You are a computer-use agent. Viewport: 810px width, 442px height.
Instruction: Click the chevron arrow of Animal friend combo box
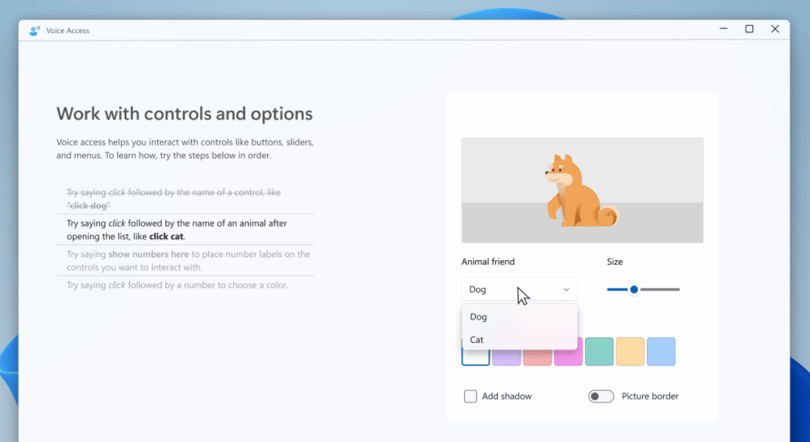[566, 289]
